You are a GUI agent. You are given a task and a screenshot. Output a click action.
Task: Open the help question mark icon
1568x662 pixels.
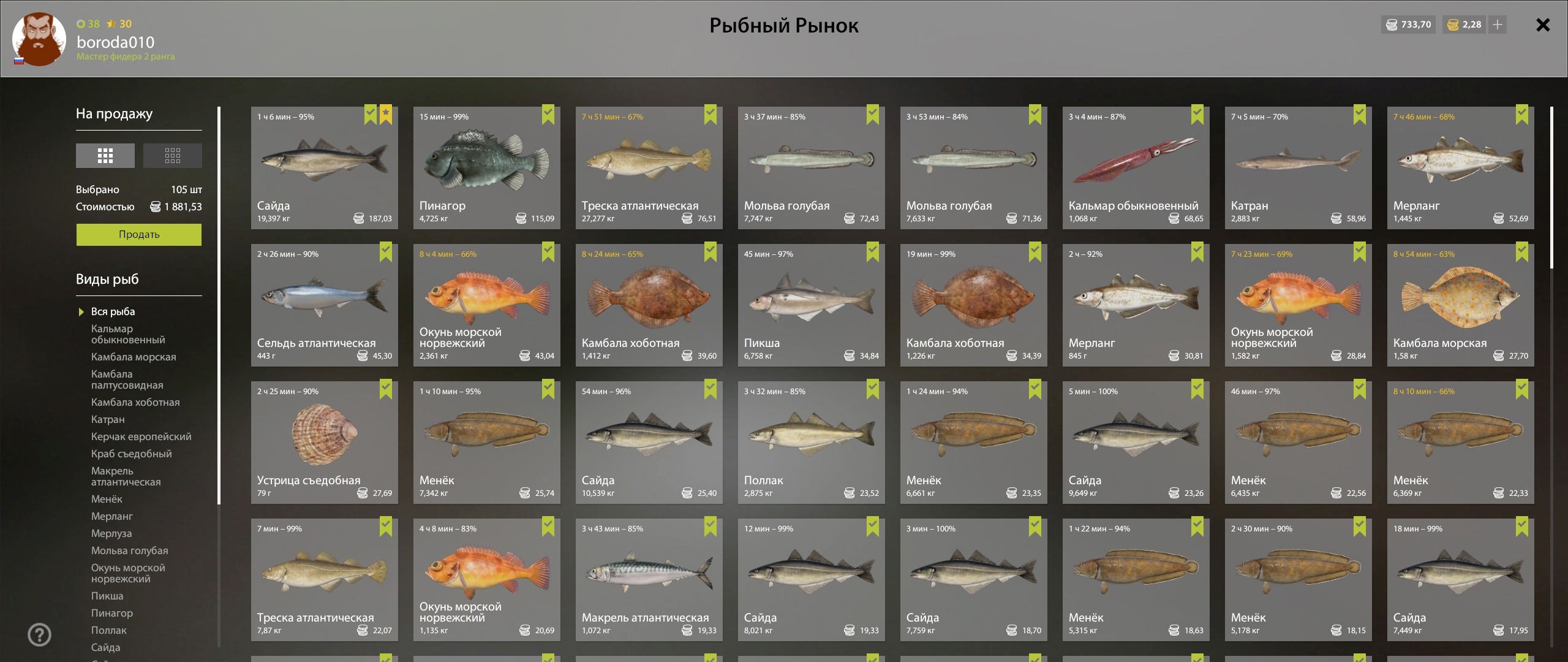[40, 634]
